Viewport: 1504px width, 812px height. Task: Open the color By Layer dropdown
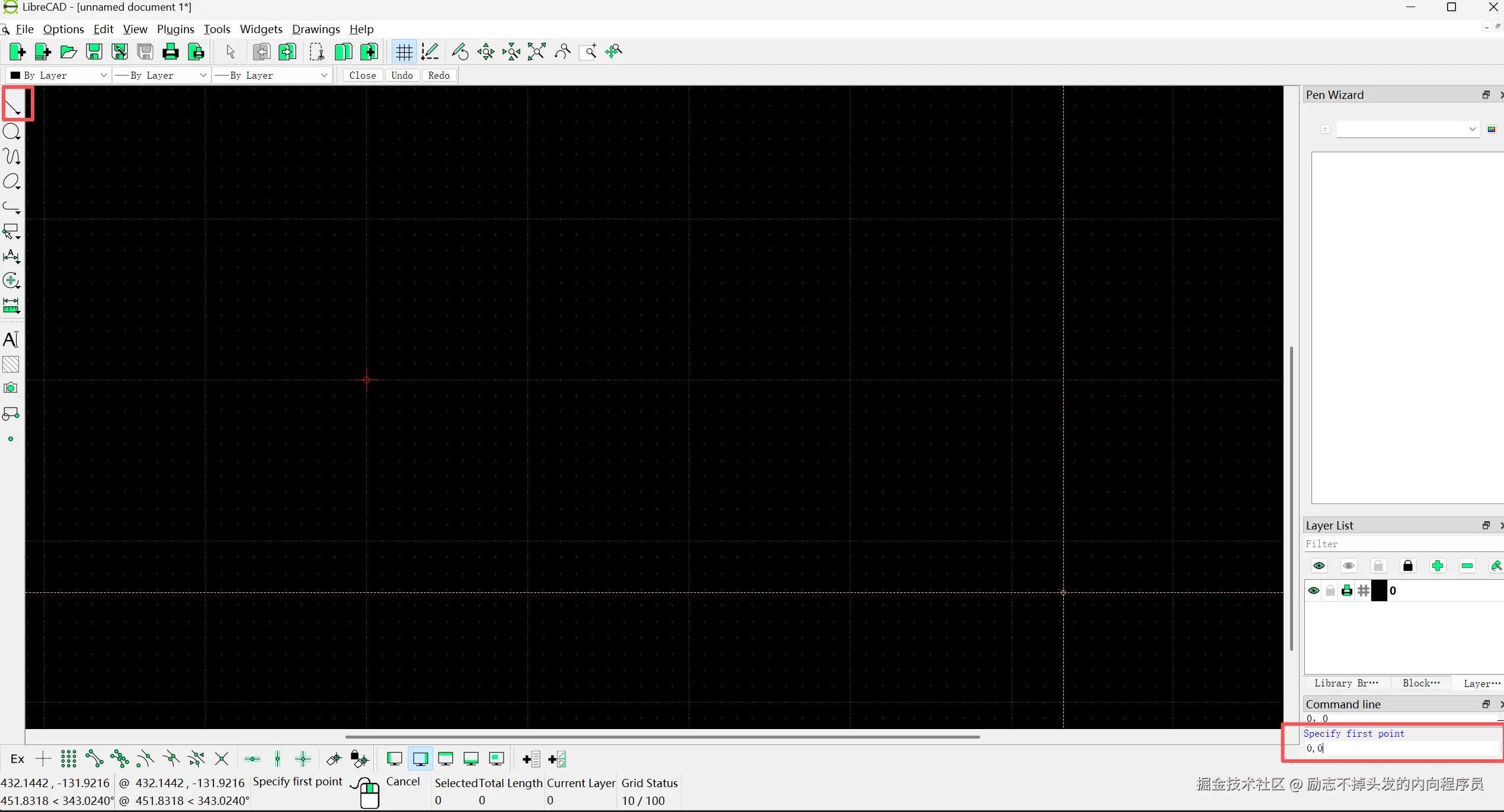pyautogui.click(x=59, y=75)
